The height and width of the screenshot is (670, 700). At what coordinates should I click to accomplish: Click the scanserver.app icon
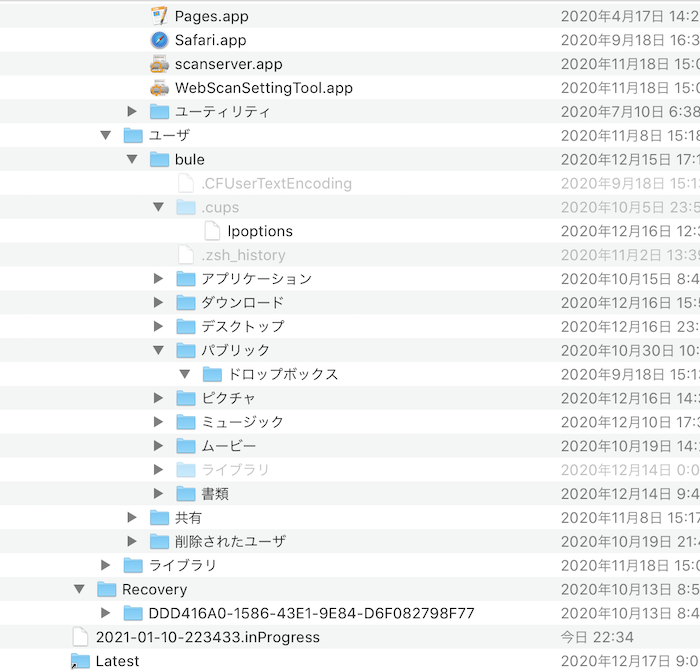click(x=159, y=64)
